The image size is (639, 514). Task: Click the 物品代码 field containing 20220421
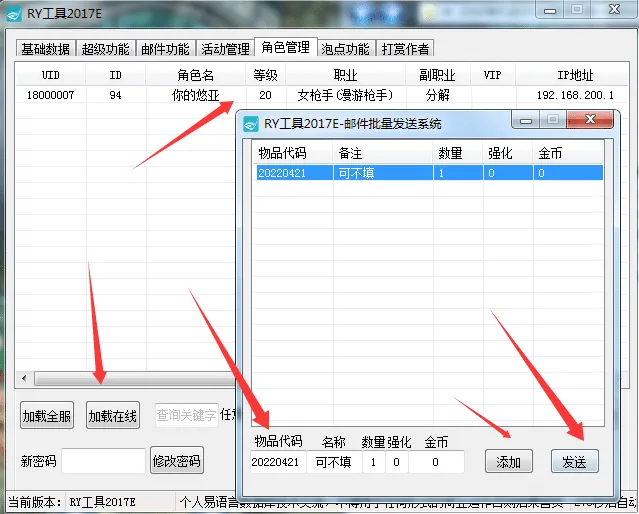[278, 462]
